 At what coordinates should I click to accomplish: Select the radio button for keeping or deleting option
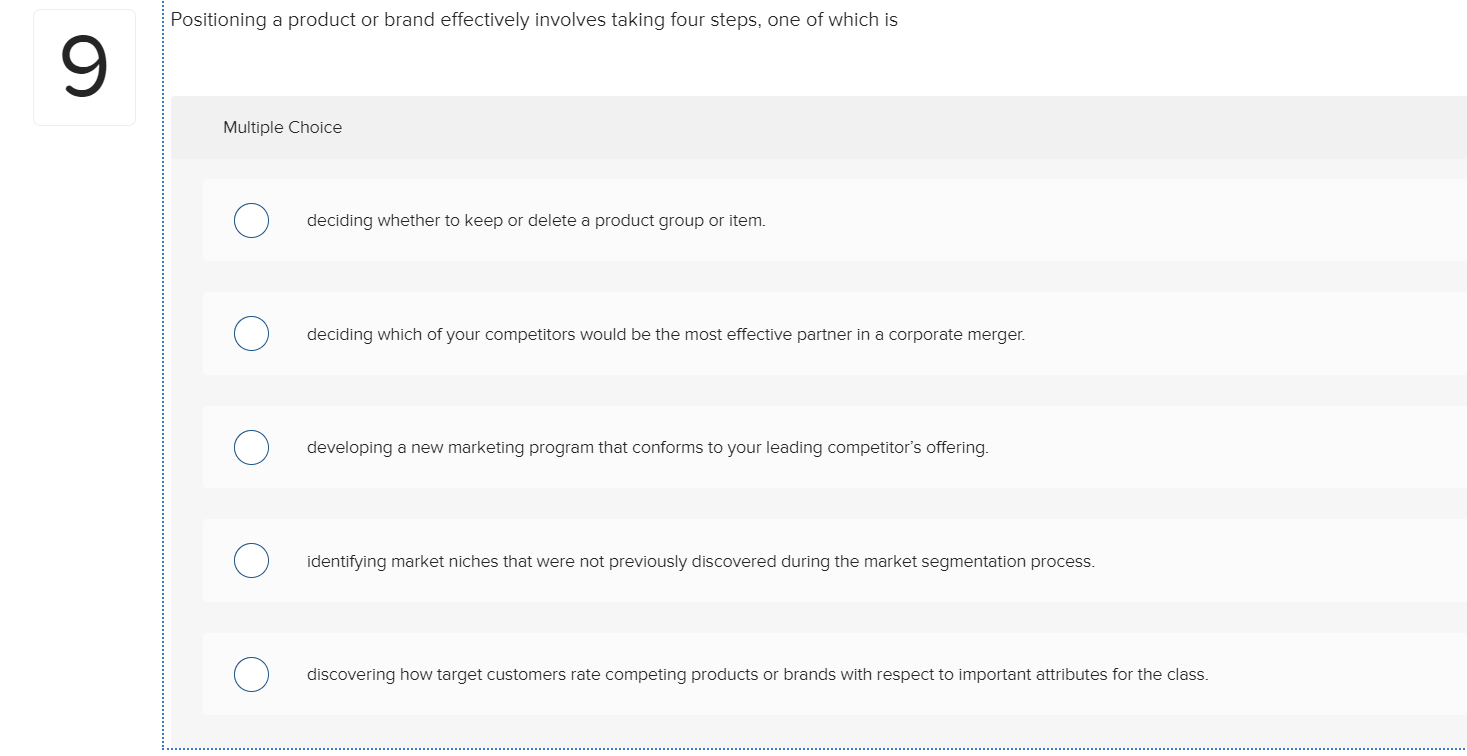click(x=251, y=220)
